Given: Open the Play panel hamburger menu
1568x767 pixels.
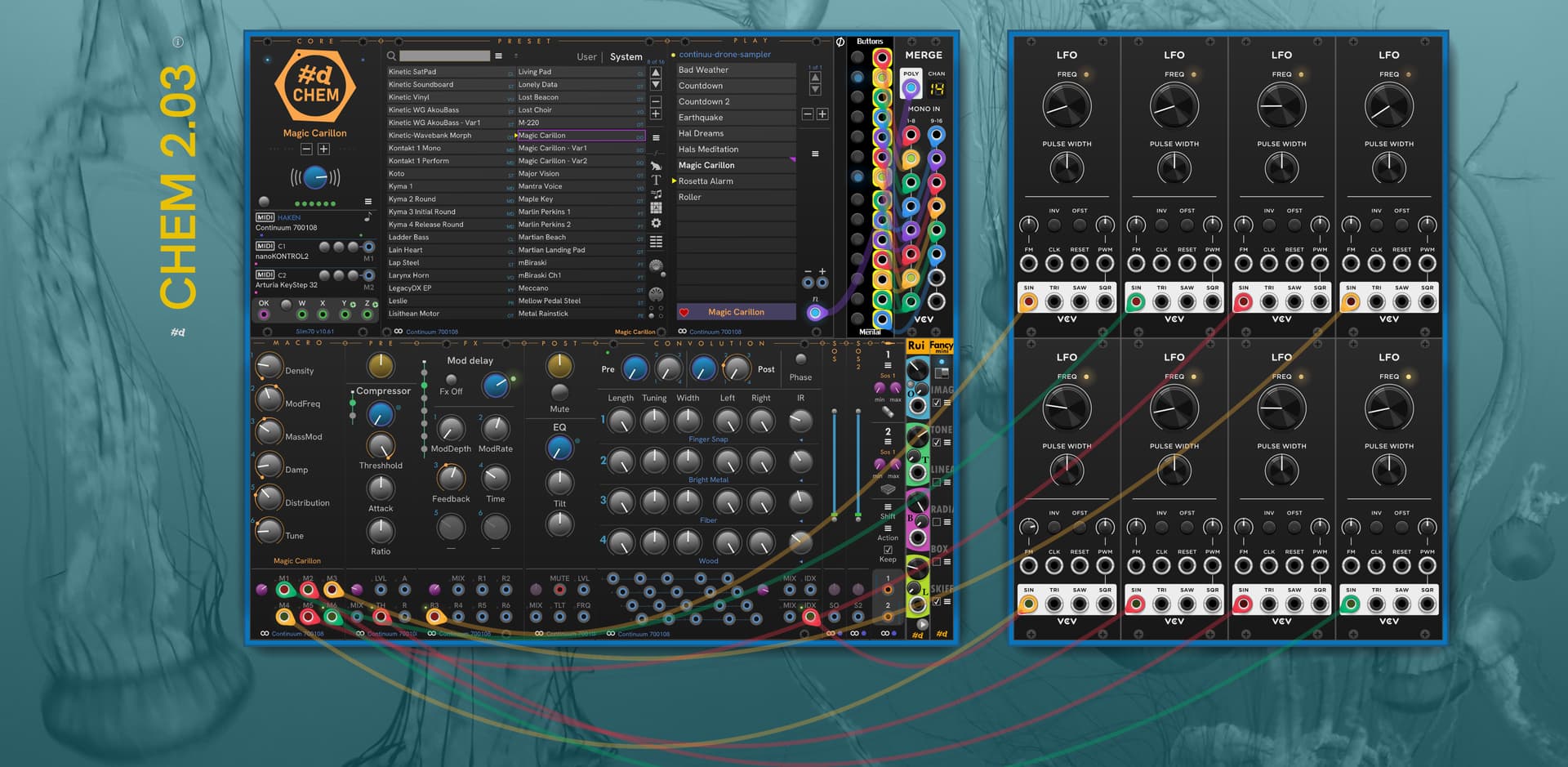Looking at the screenshot, I should [x=815, y=154].
